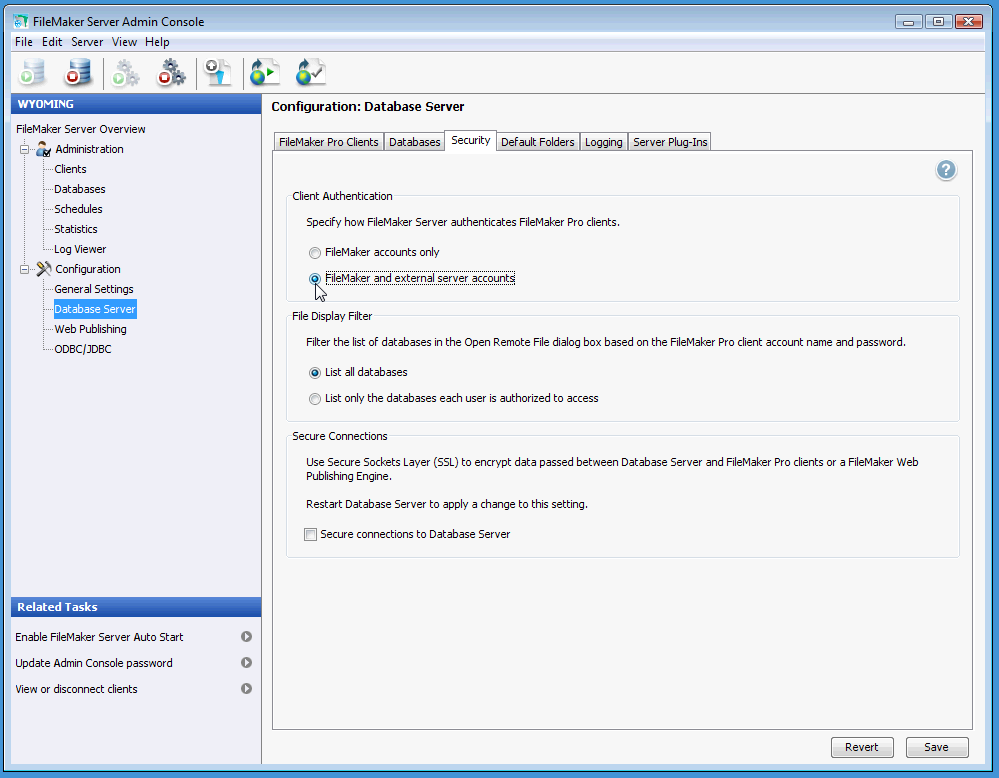
Task: Open the Help menu
Action: pyautogui.click(x=157, y=42)
